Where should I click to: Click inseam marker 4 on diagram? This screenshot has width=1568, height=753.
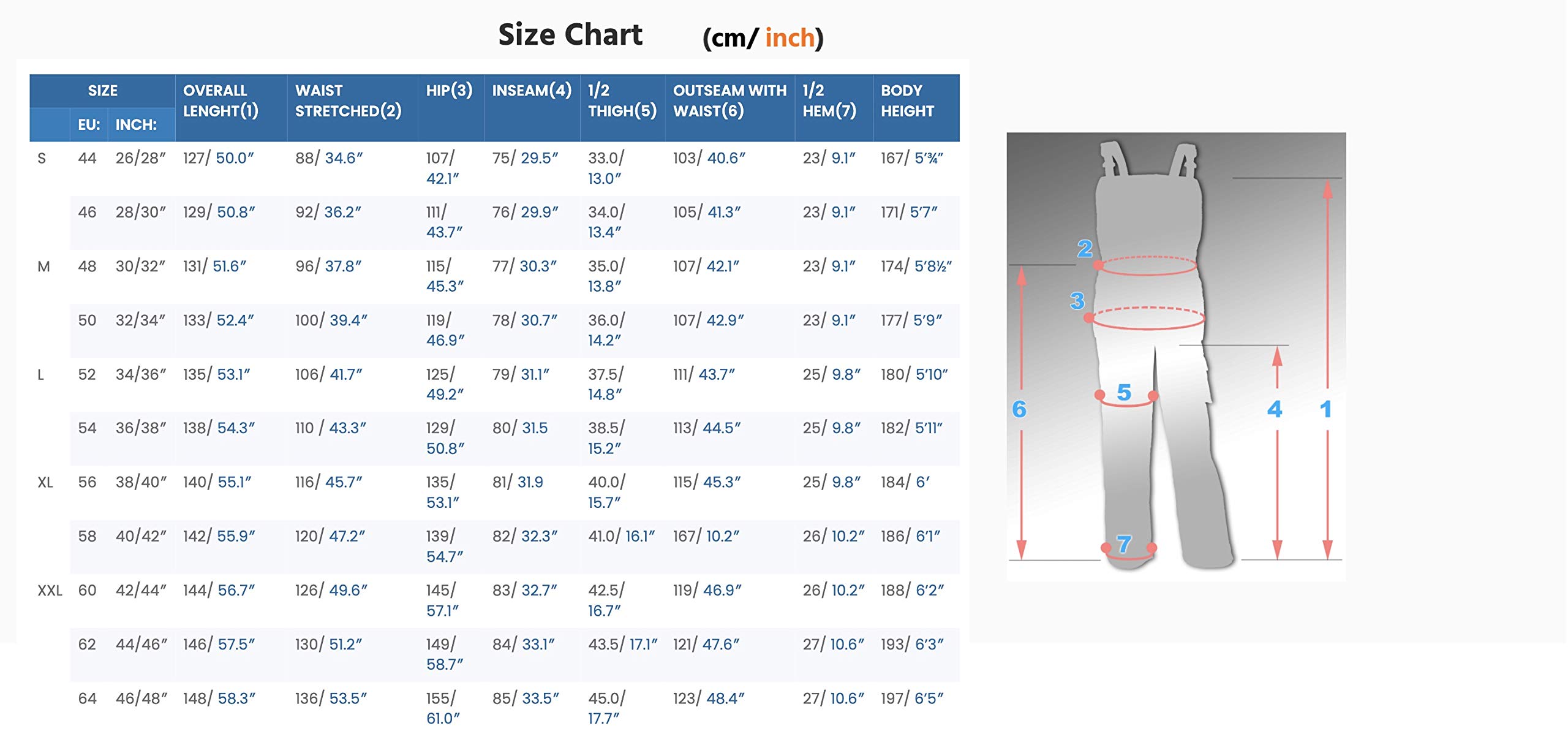tap(1275, 409)
